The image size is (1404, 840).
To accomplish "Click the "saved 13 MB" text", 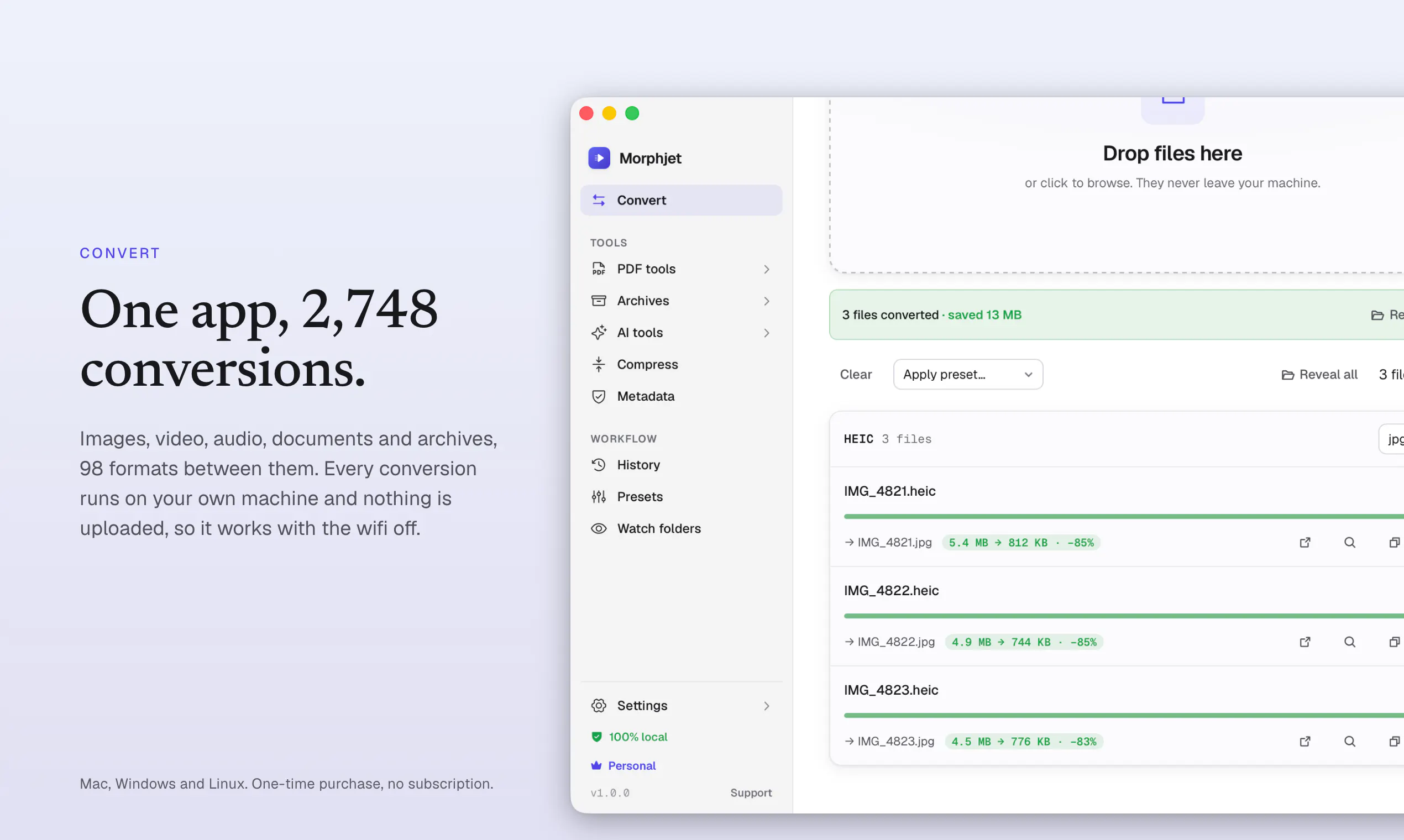I will 984,314.
